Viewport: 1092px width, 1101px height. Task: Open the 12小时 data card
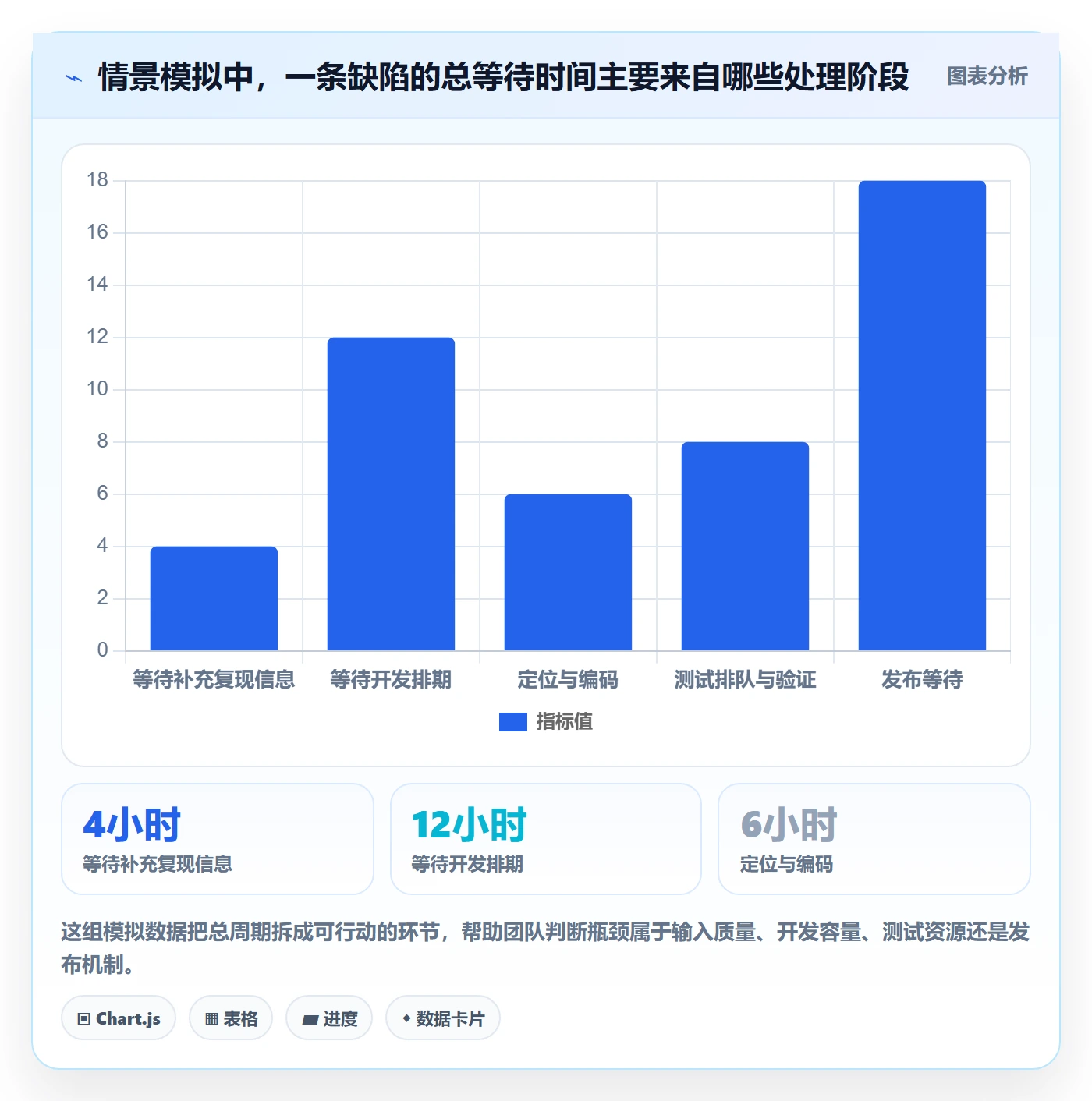click(x=546, y=839)
